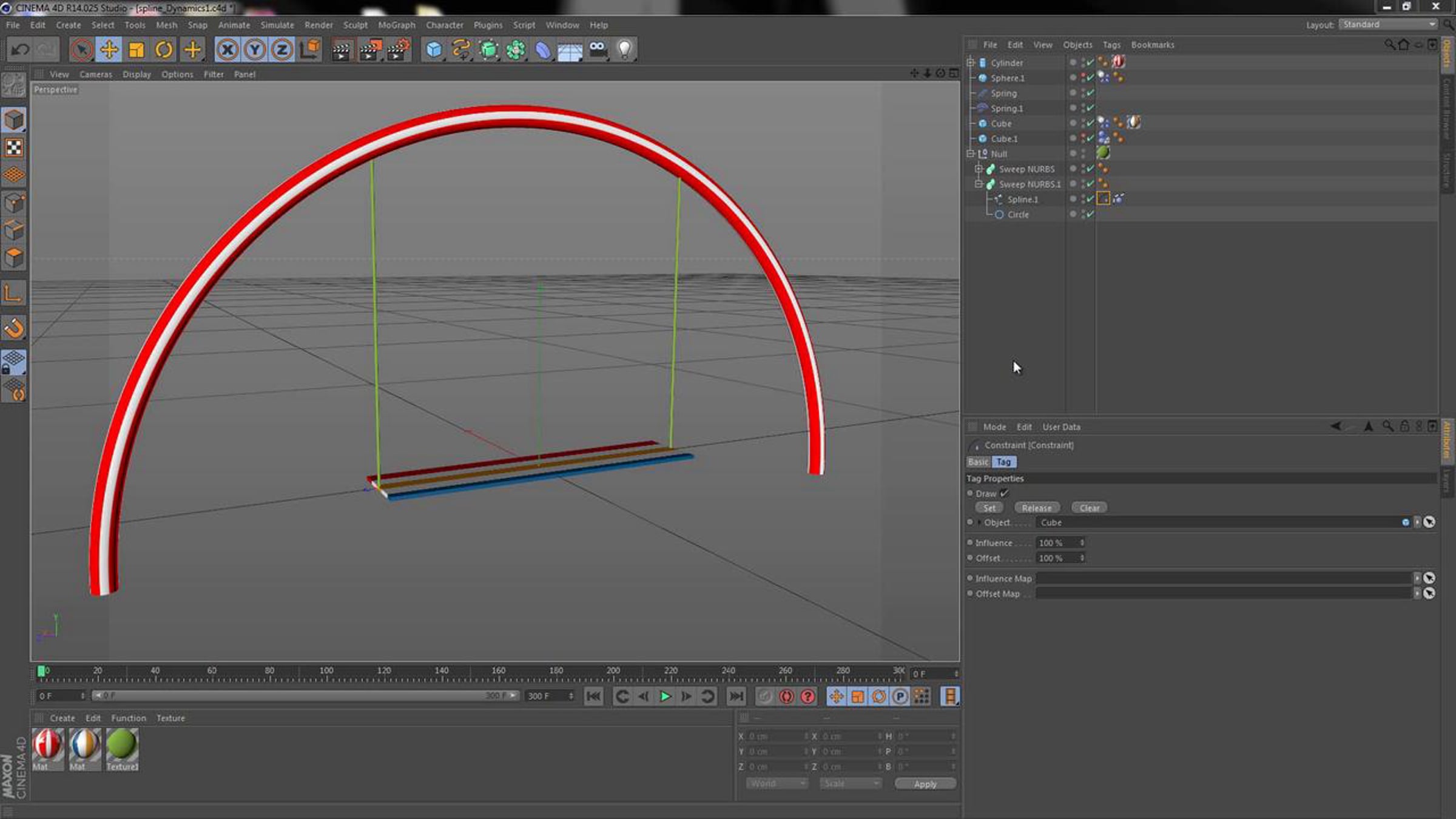This screenshot has height=819, width=1456.
Task: Open the deformer objects icon
Action: coord(543,50)
